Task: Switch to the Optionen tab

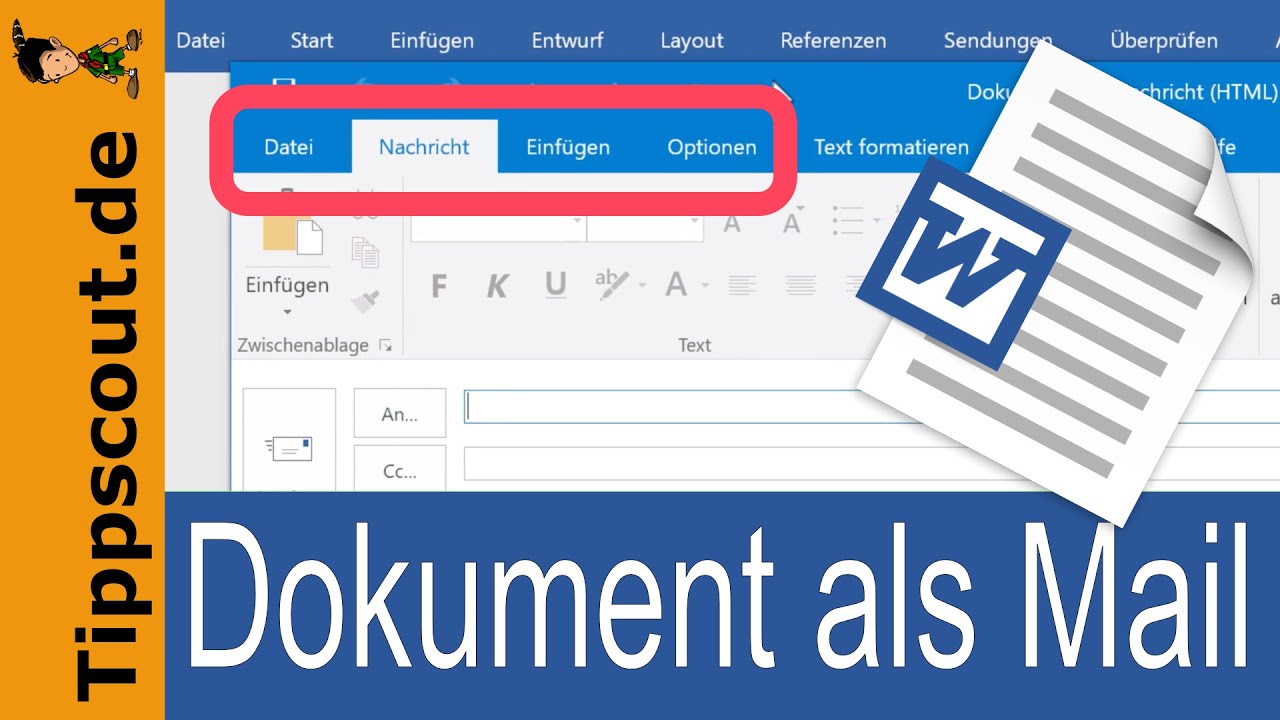Action: (x=712, y=147)
